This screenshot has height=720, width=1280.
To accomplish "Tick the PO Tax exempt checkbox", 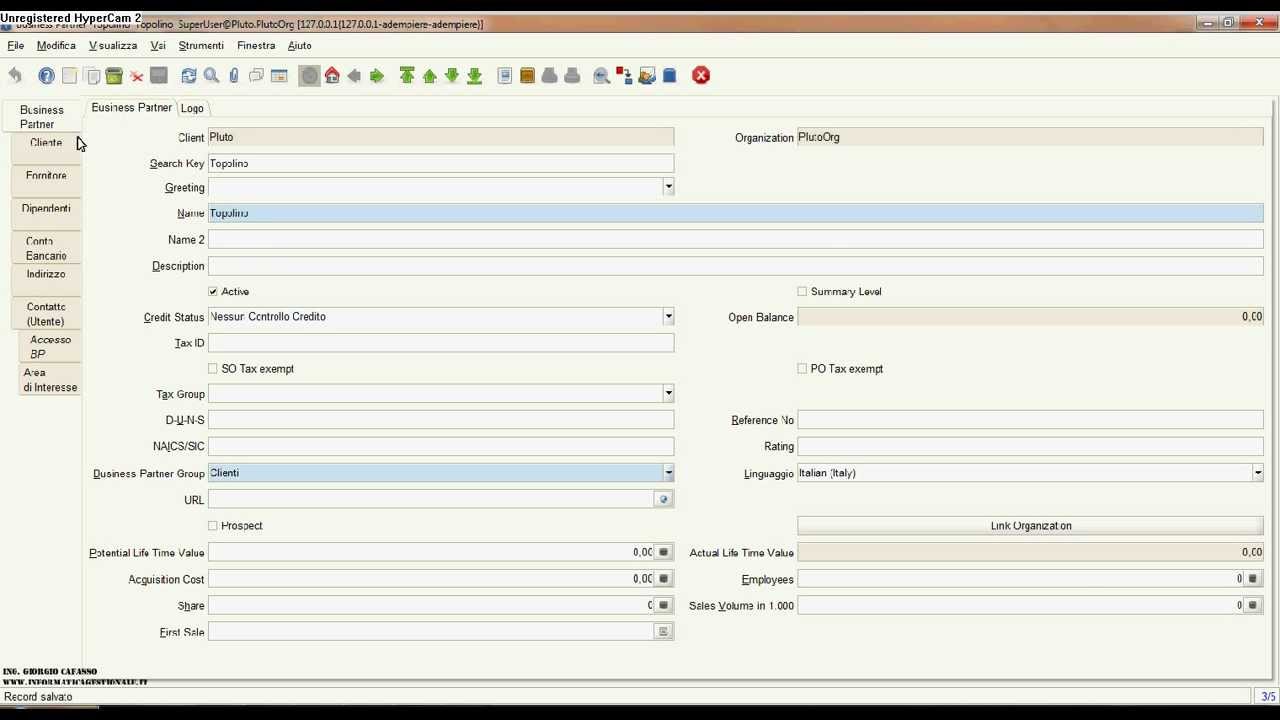I will (x=802, y=368).
